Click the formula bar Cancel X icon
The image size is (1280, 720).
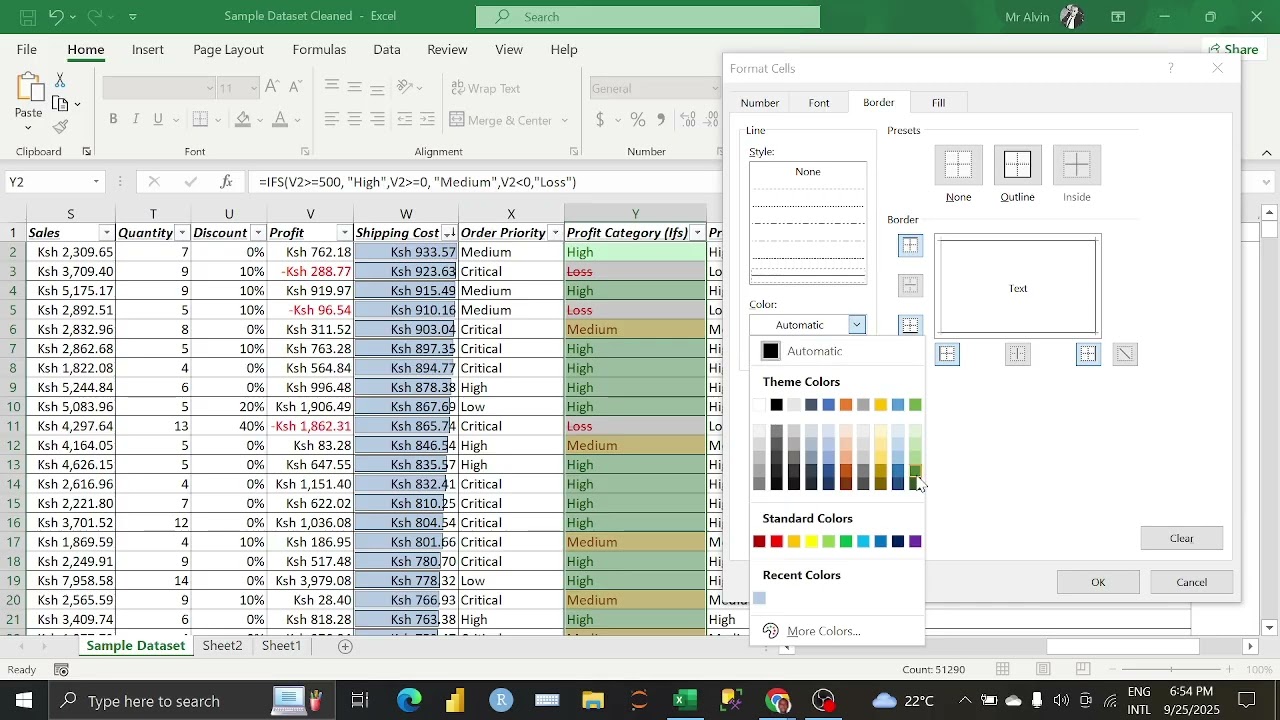click(154, 182)
